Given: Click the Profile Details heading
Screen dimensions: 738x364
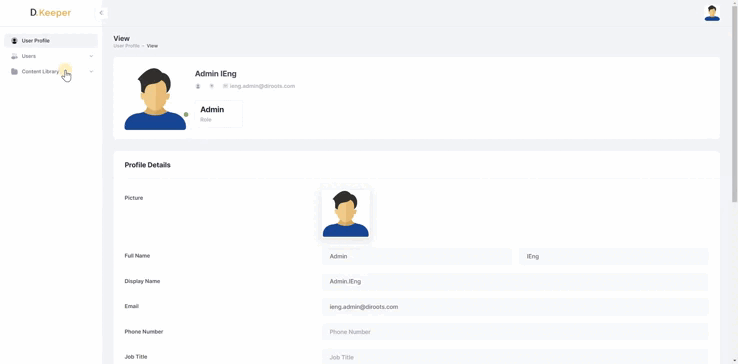Looking at the screenshot, I should (147, 165).
